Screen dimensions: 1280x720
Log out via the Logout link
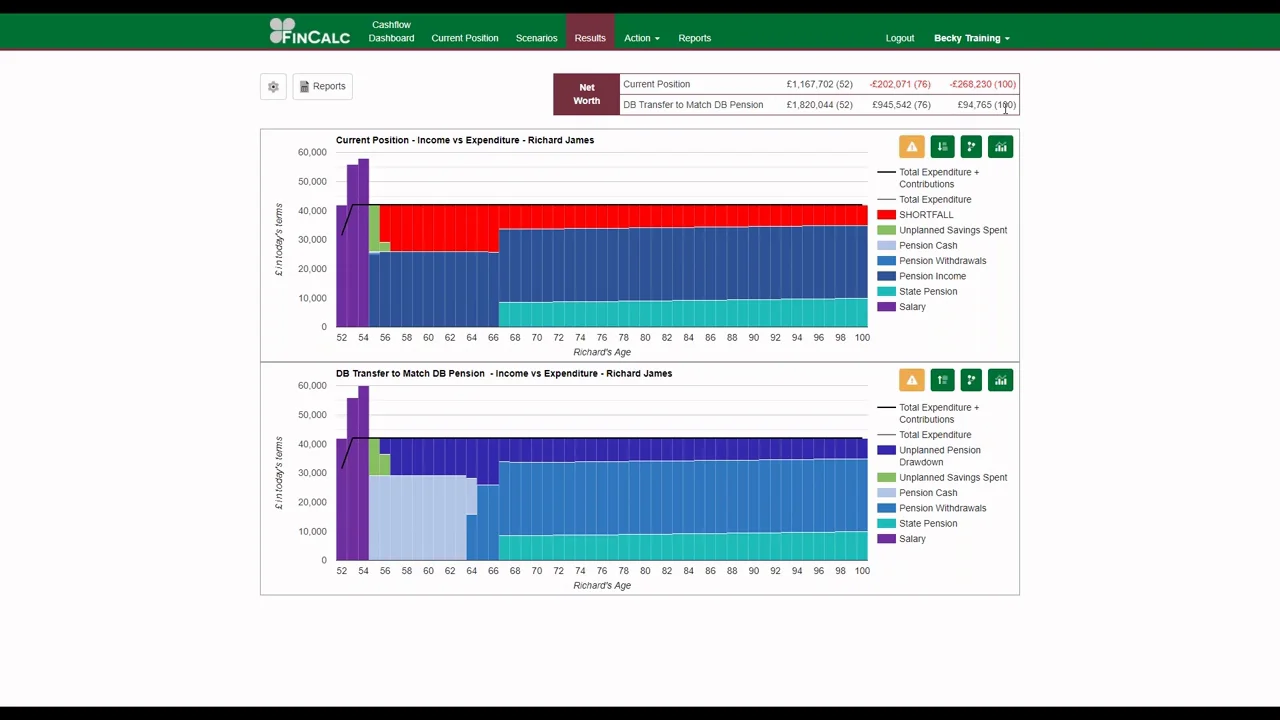pos(900,38)
